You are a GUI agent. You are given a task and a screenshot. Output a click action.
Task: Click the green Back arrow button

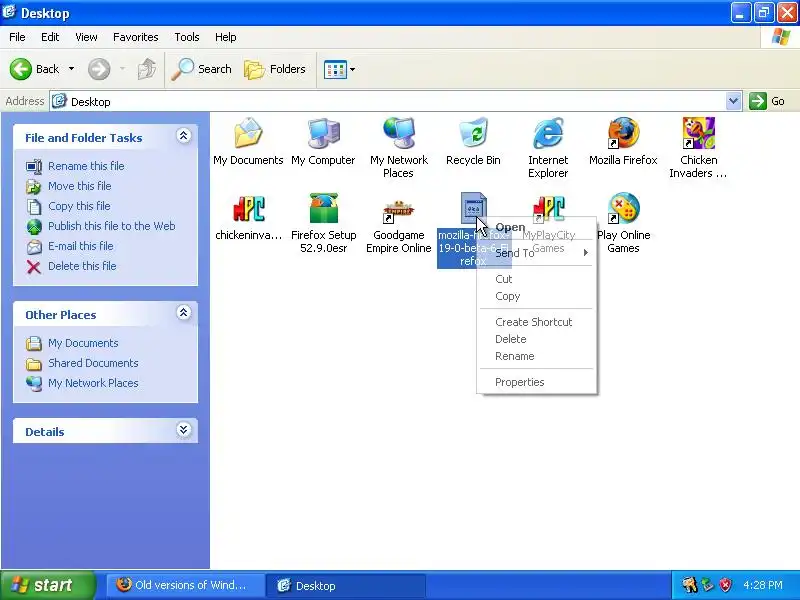point(21,69)
